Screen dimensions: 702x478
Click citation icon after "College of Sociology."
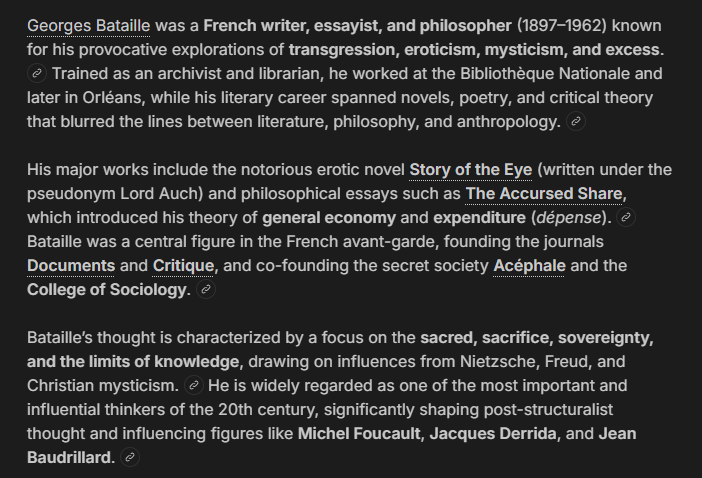click(206, 290)
